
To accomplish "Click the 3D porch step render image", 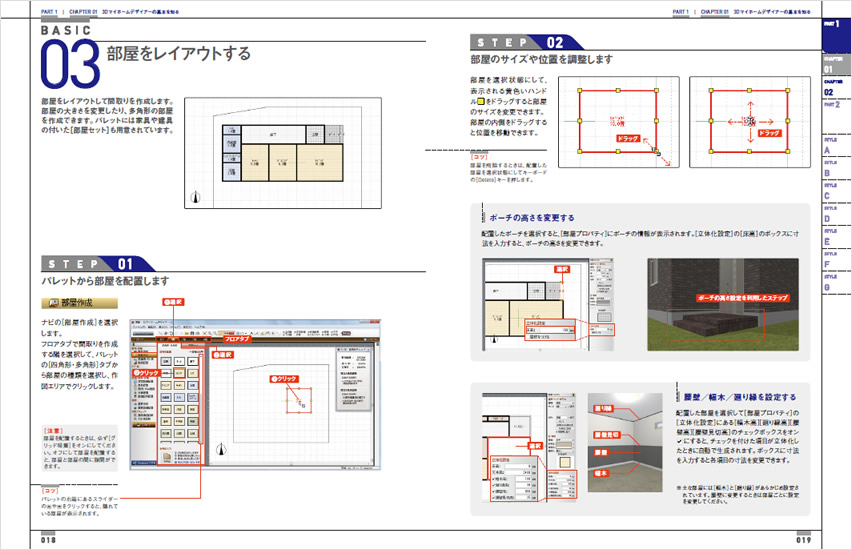I will click(723, 304).
